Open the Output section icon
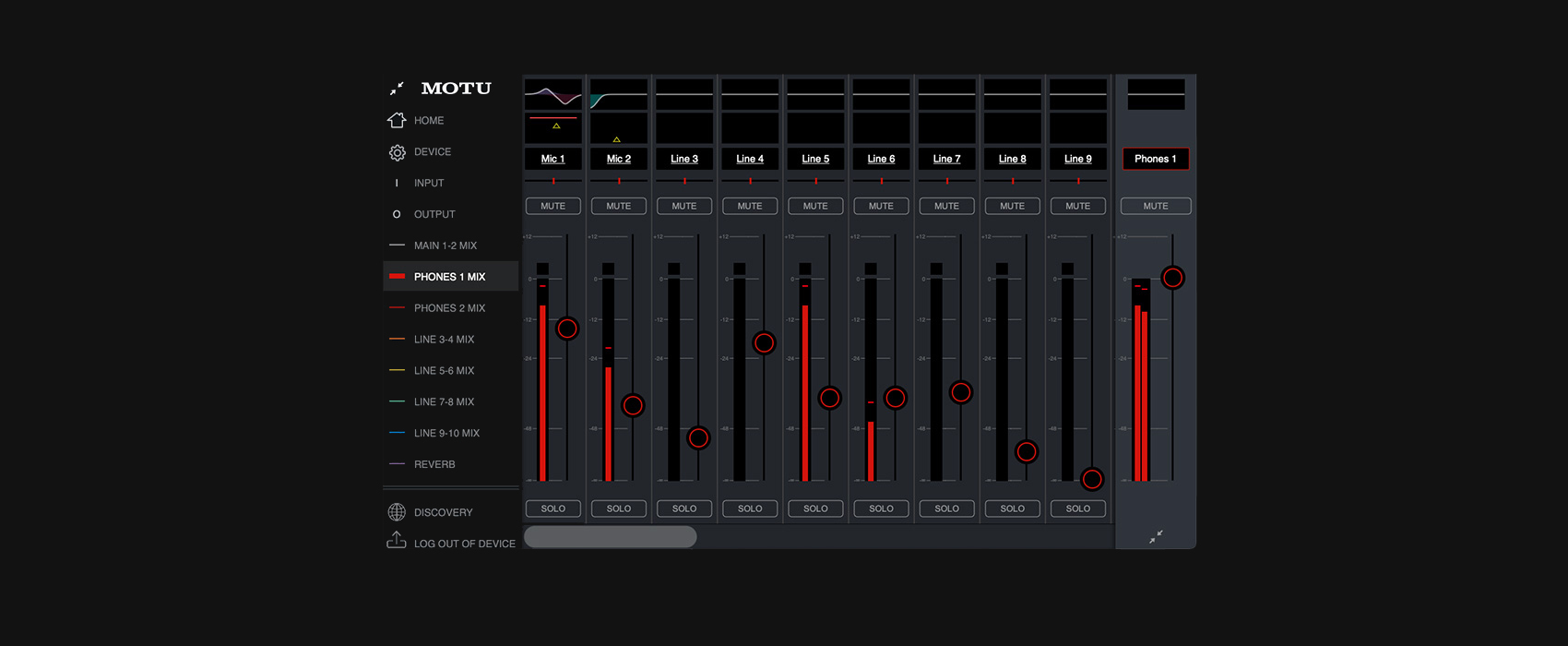Image resolution: width=1568 pixels, height=646 pixels. tap(397, 214)
